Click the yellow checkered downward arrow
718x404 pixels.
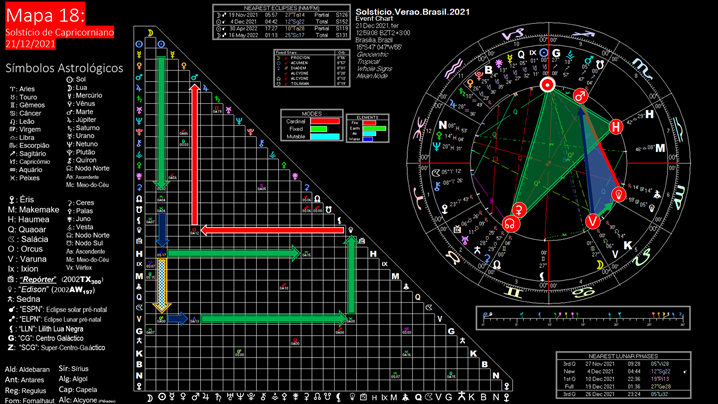pyautogui.click(x=162, y=285)
